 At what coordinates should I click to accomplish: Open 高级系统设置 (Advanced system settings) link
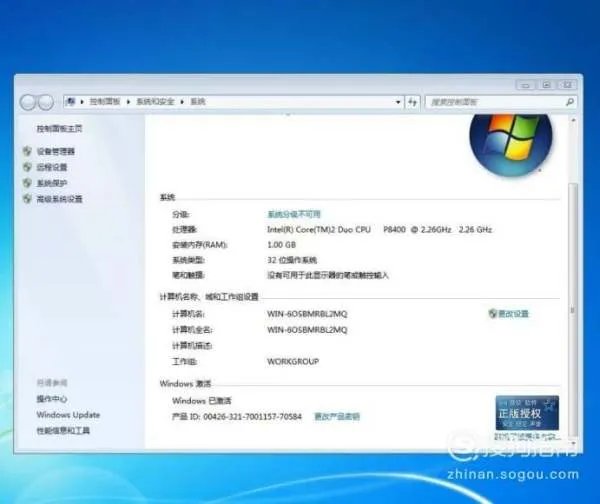(x=59, y=199)
